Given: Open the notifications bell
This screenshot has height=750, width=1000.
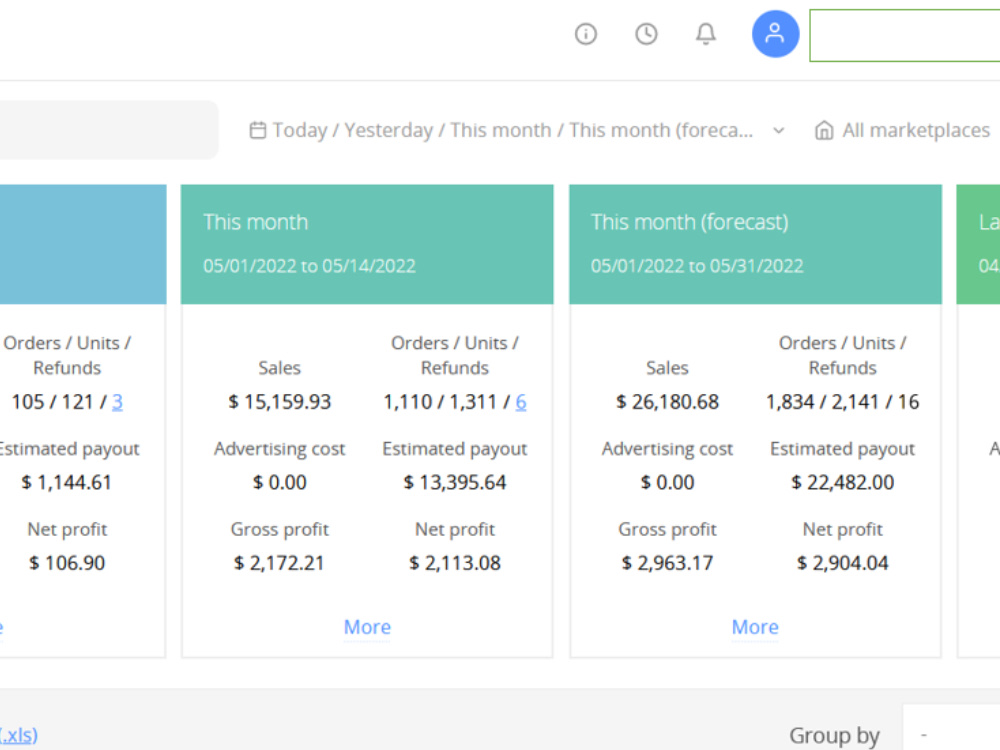Looking at the screenshot, I should pos(705,34).
